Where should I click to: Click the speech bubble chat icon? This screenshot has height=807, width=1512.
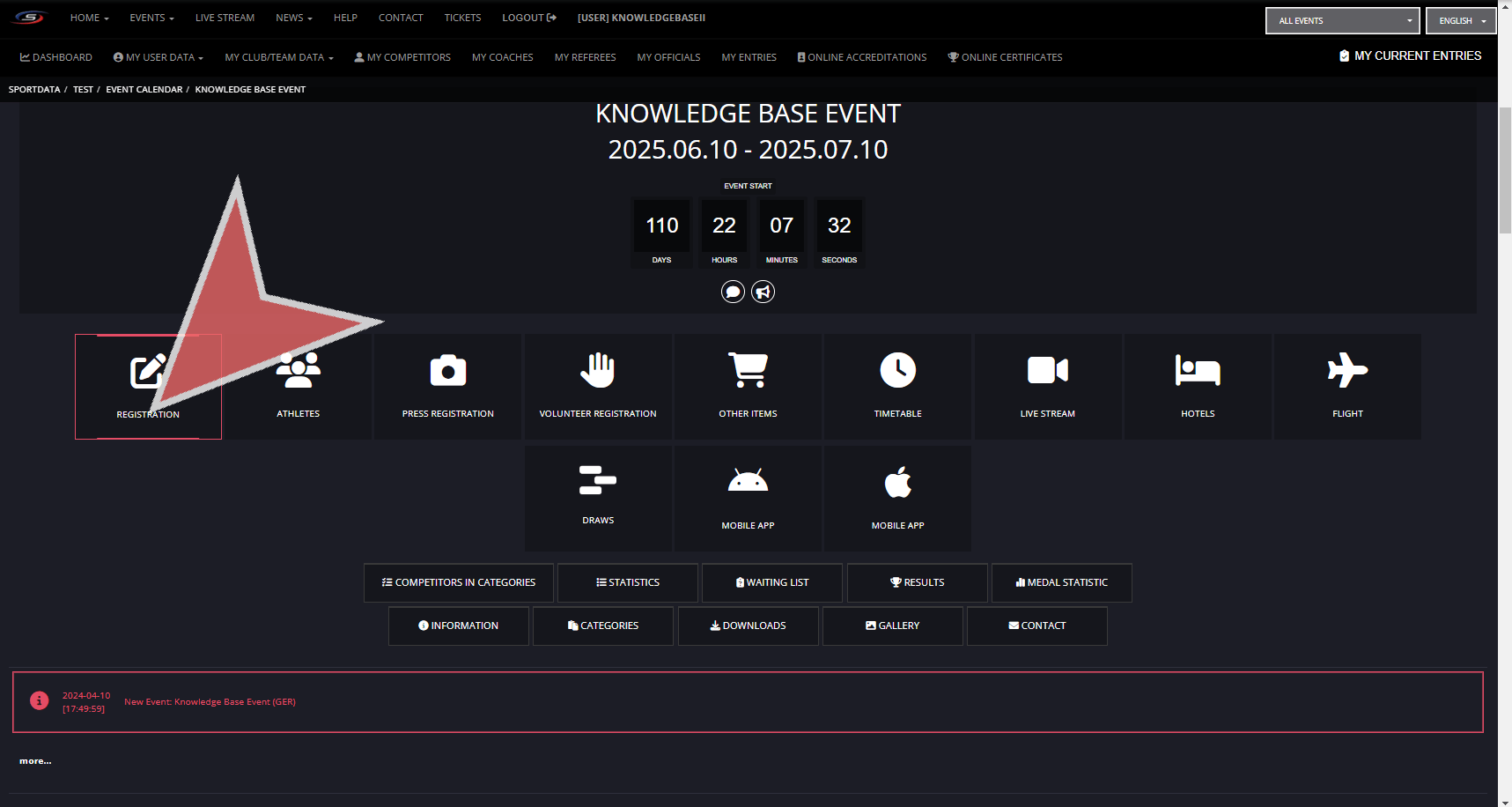733,292
